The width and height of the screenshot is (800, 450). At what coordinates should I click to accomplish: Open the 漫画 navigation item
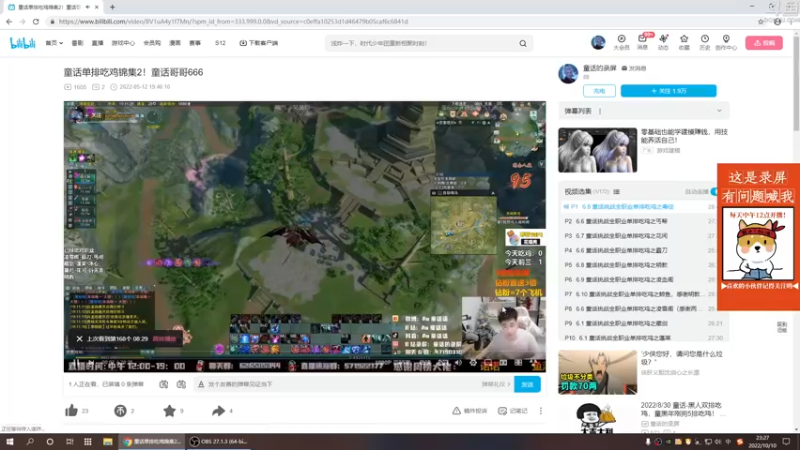point(175,43)
